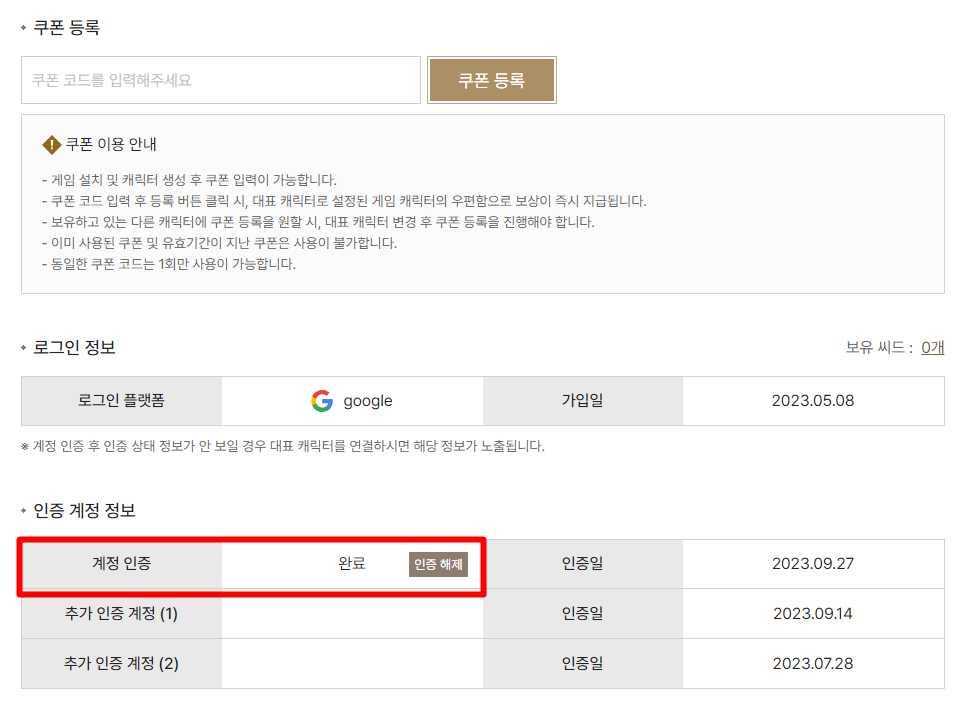Select the date 2023.09.27

813,564
